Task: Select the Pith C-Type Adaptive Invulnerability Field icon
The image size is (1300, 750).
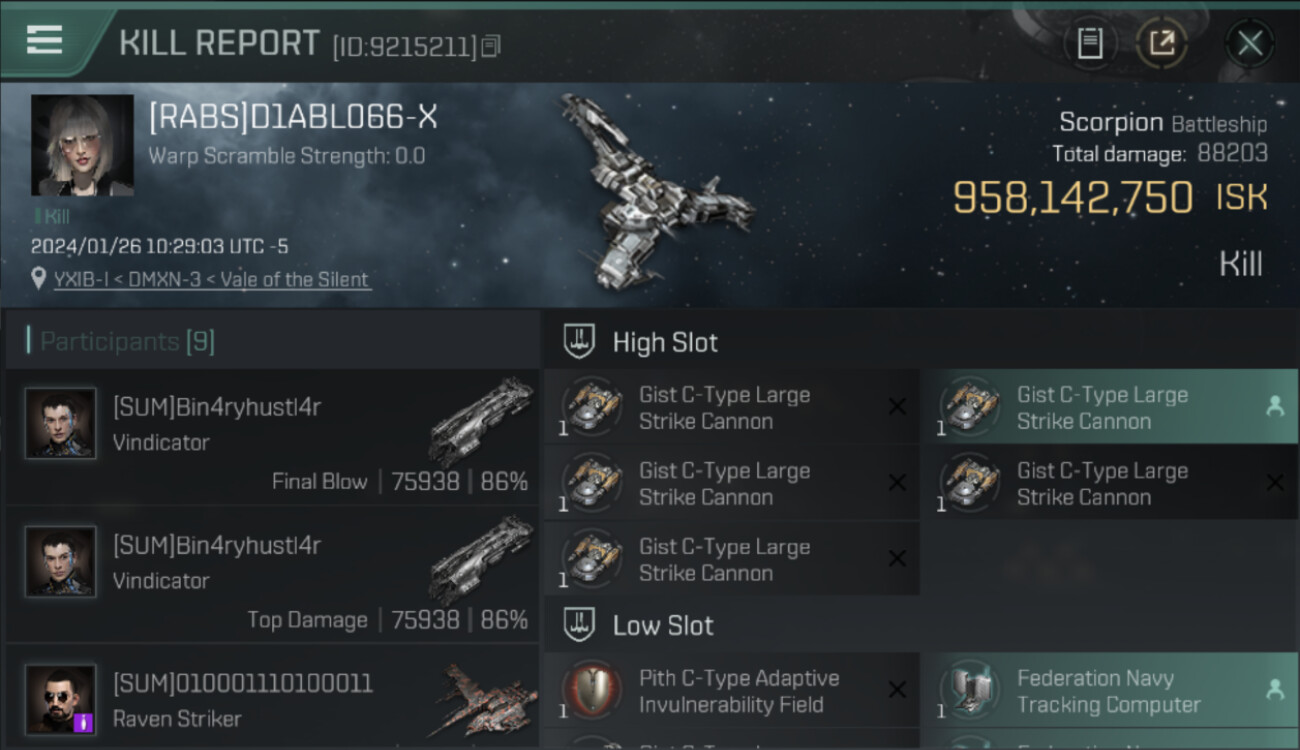Action: pyautogui.click(x=591, y=691)
